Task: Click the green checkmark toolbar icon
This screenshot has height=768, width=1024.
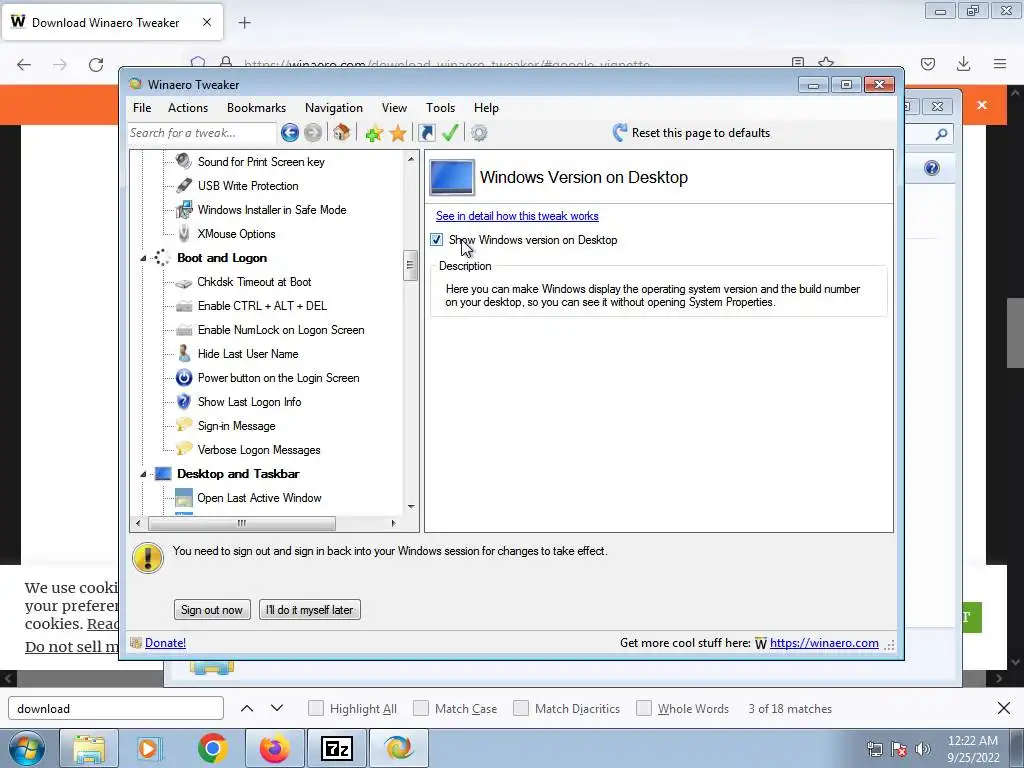Action: 450,133
